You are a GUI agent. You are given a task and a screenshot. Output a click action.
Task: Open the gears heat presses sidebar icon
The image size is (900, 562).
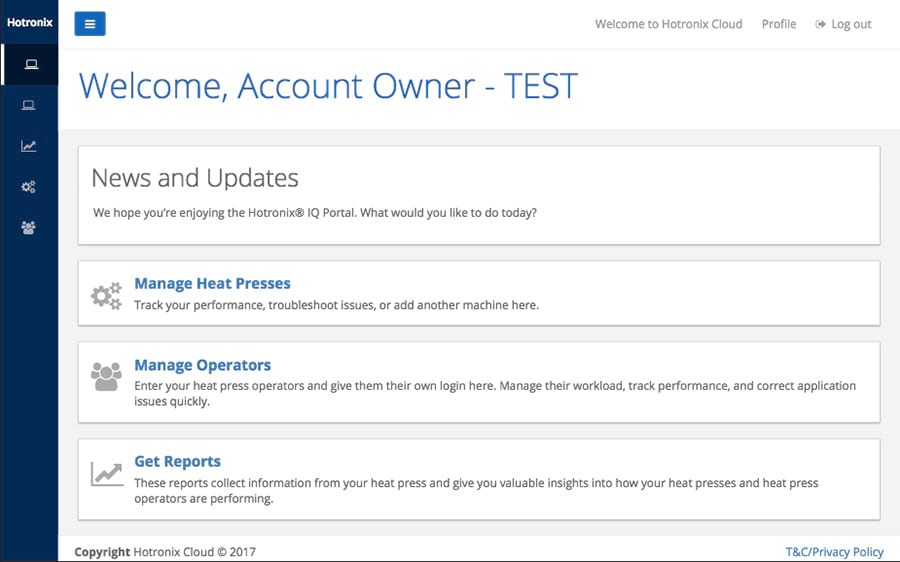29,187
